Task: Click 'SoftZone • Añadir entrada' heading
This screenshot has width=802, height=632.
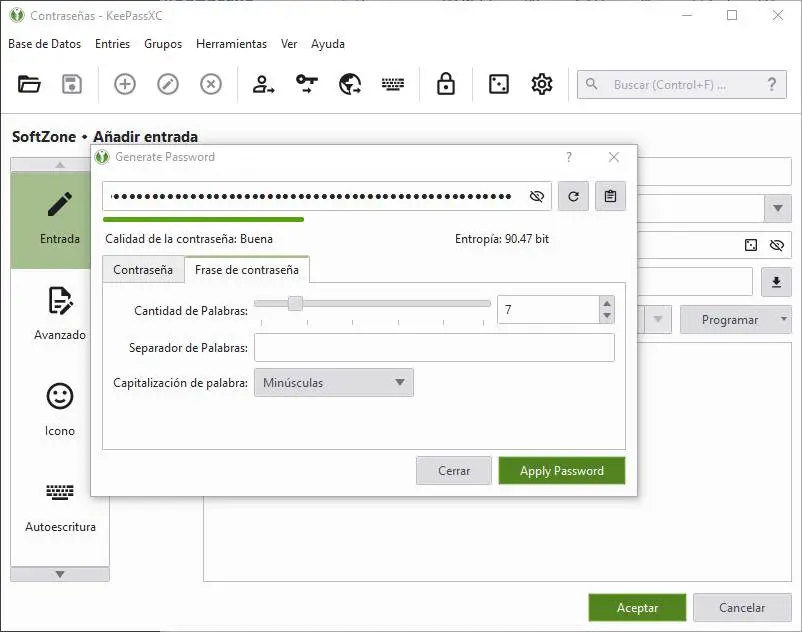Action: coord(105,137)
